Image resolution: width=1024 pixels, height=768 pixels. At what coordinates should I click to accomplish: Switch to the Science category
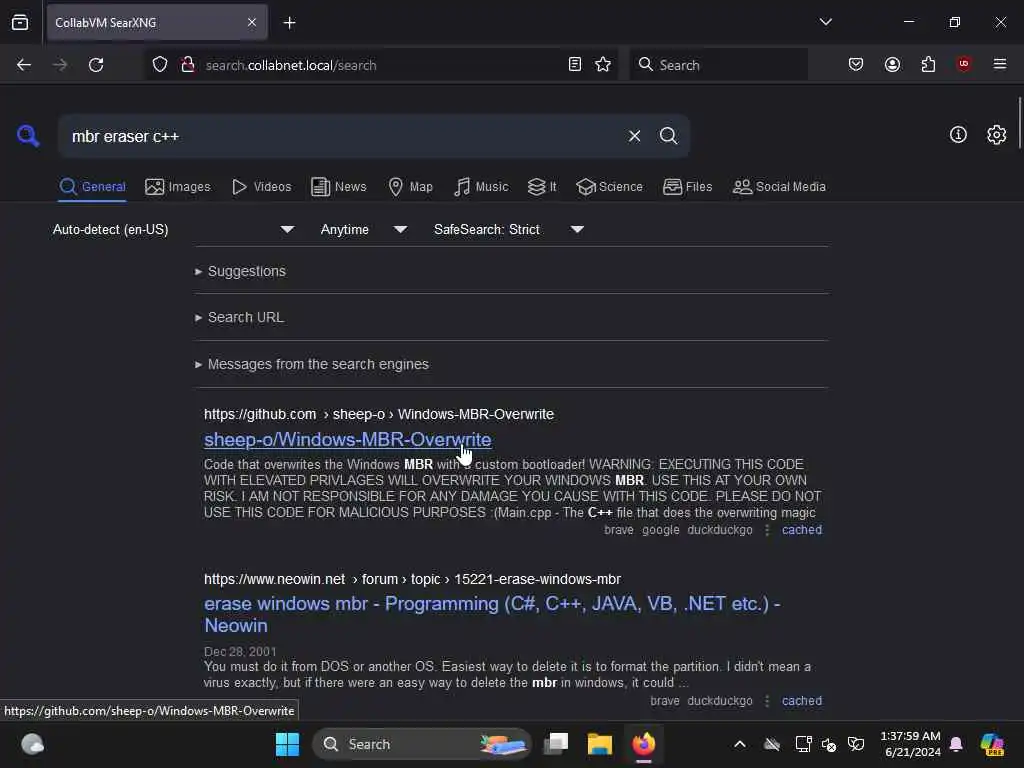[x=609, y=187]
